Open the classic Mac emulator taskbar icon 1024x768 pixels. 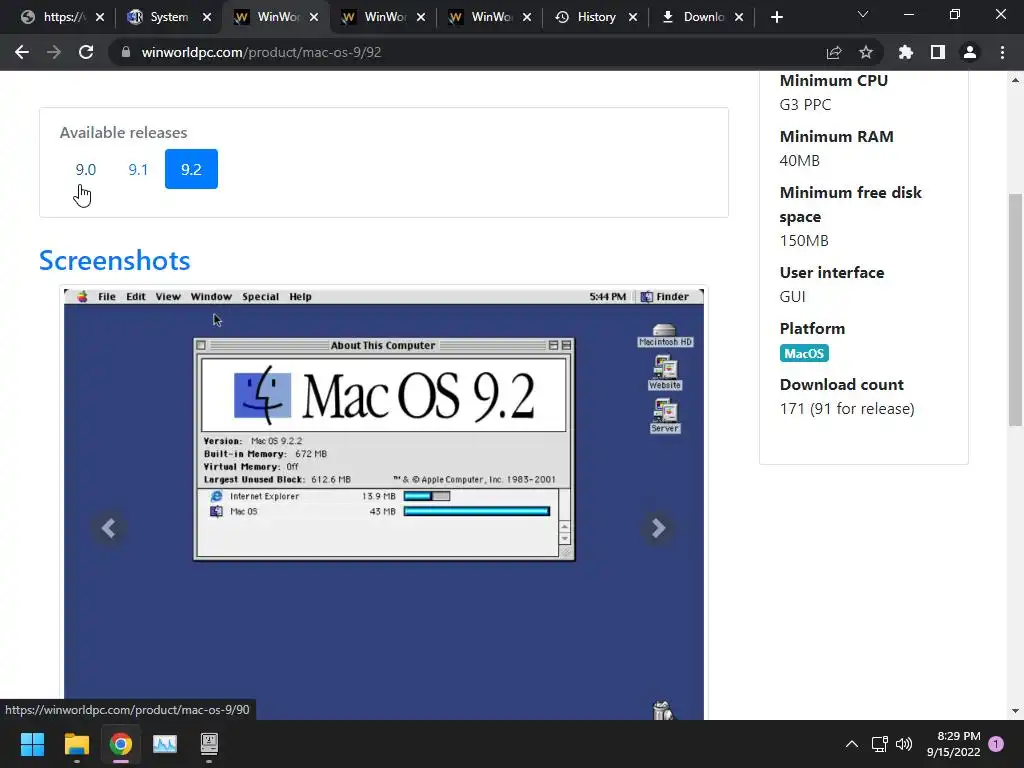209,744
